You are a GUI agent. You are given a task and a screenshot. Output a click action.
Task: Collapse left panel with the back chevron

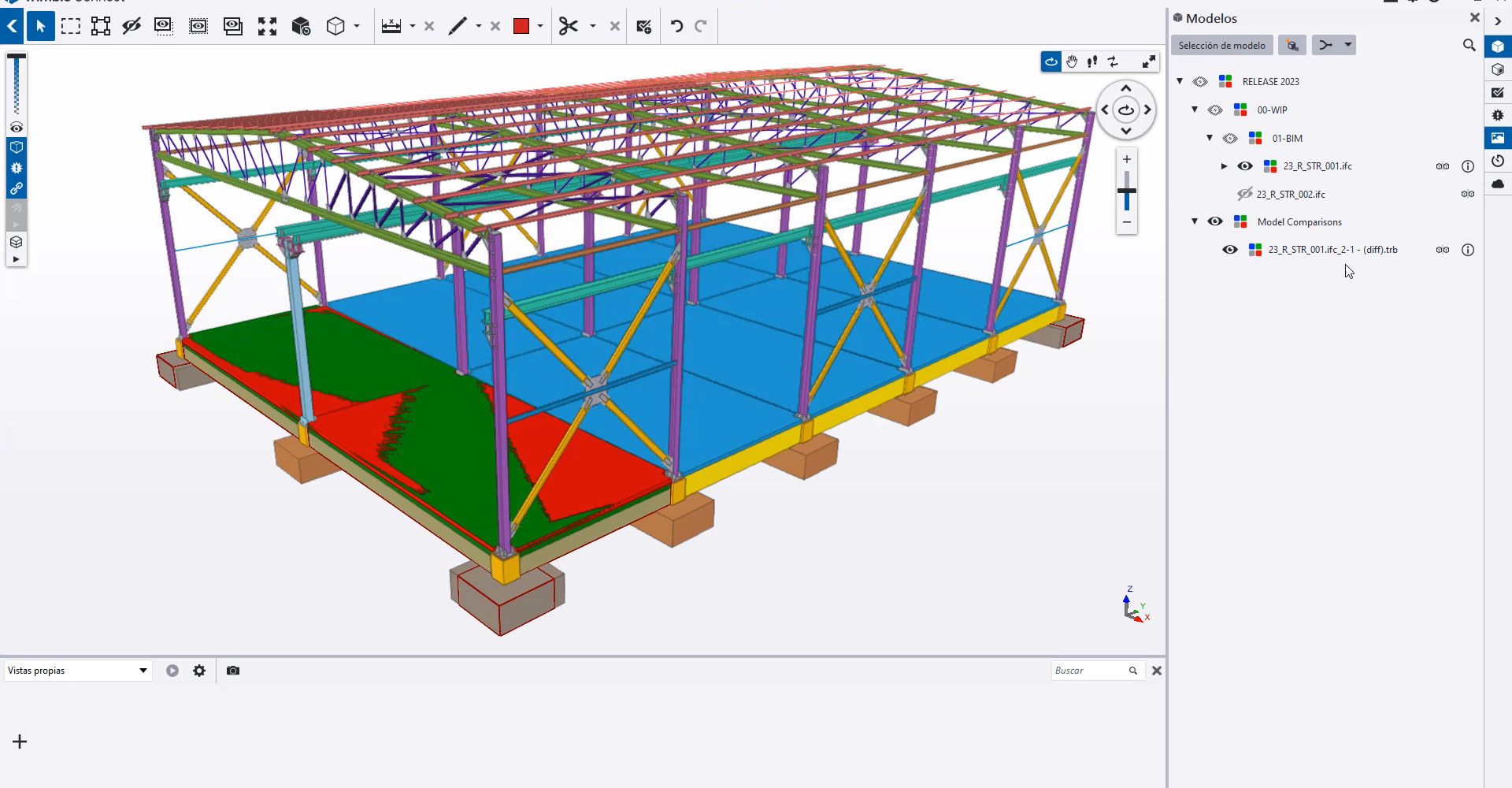12,27
